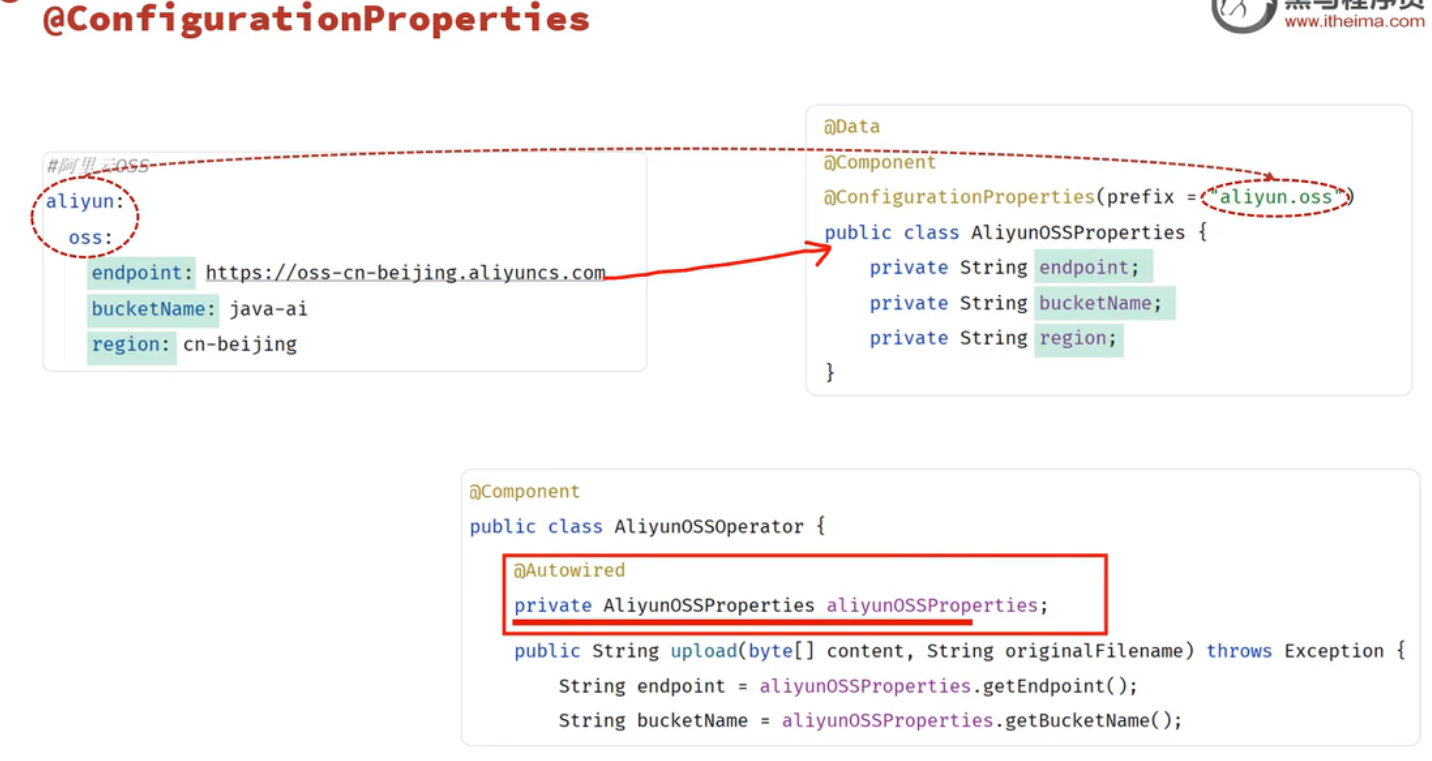Click 'originalFilename' parameter in upload method

[1094, 651]
